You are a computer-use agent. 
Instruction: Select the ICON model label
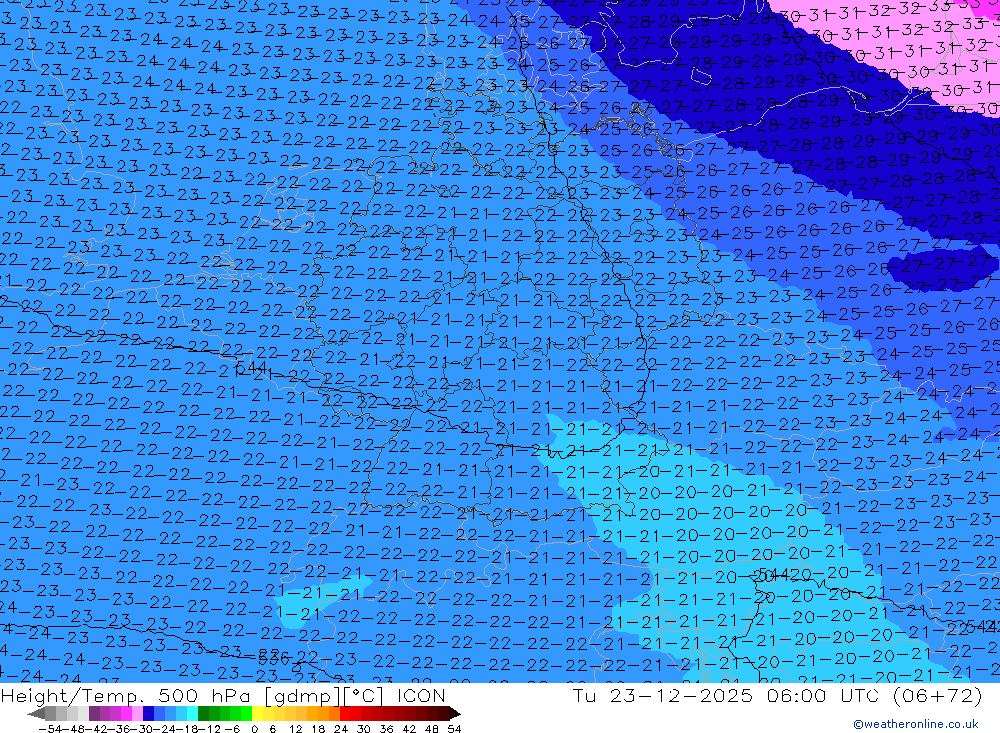pos(421,695)
